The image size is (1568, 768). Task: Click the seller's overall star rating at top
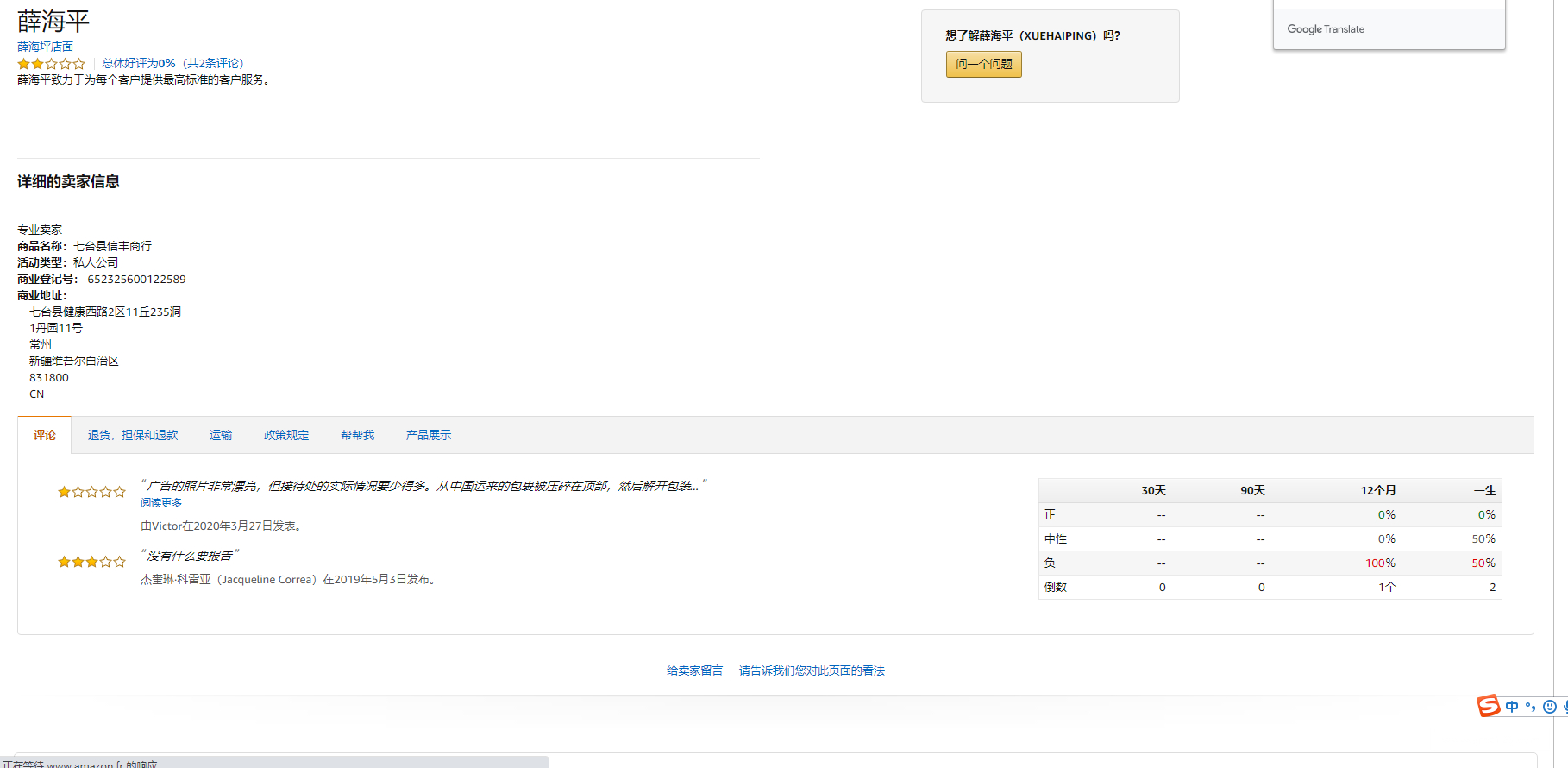coord(52,64)
